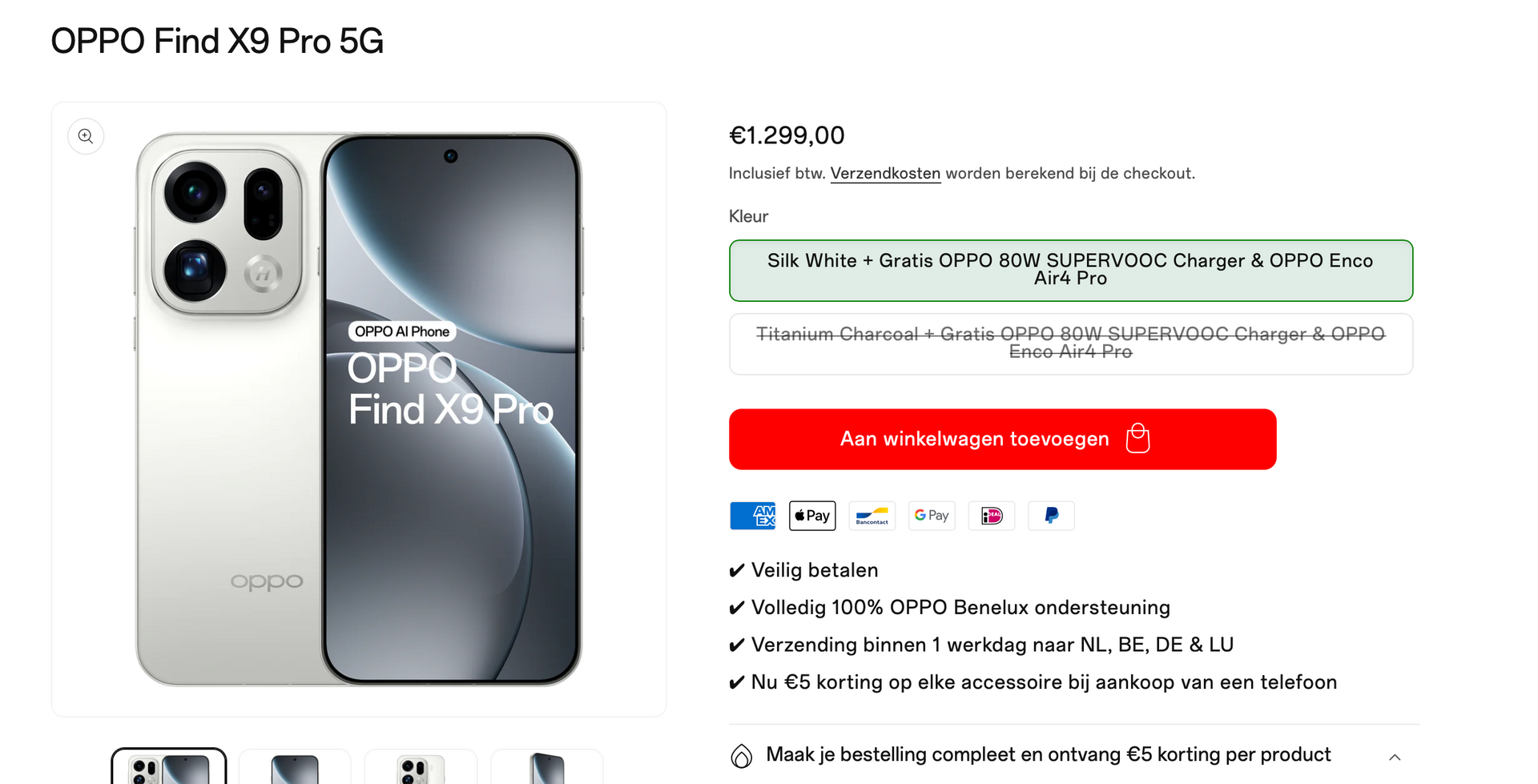Collapse the bundle discount section chevron
Image resolution: width=1538 pixels, height=784 pixels.
pyautogui.click(x=1395, y=757)
